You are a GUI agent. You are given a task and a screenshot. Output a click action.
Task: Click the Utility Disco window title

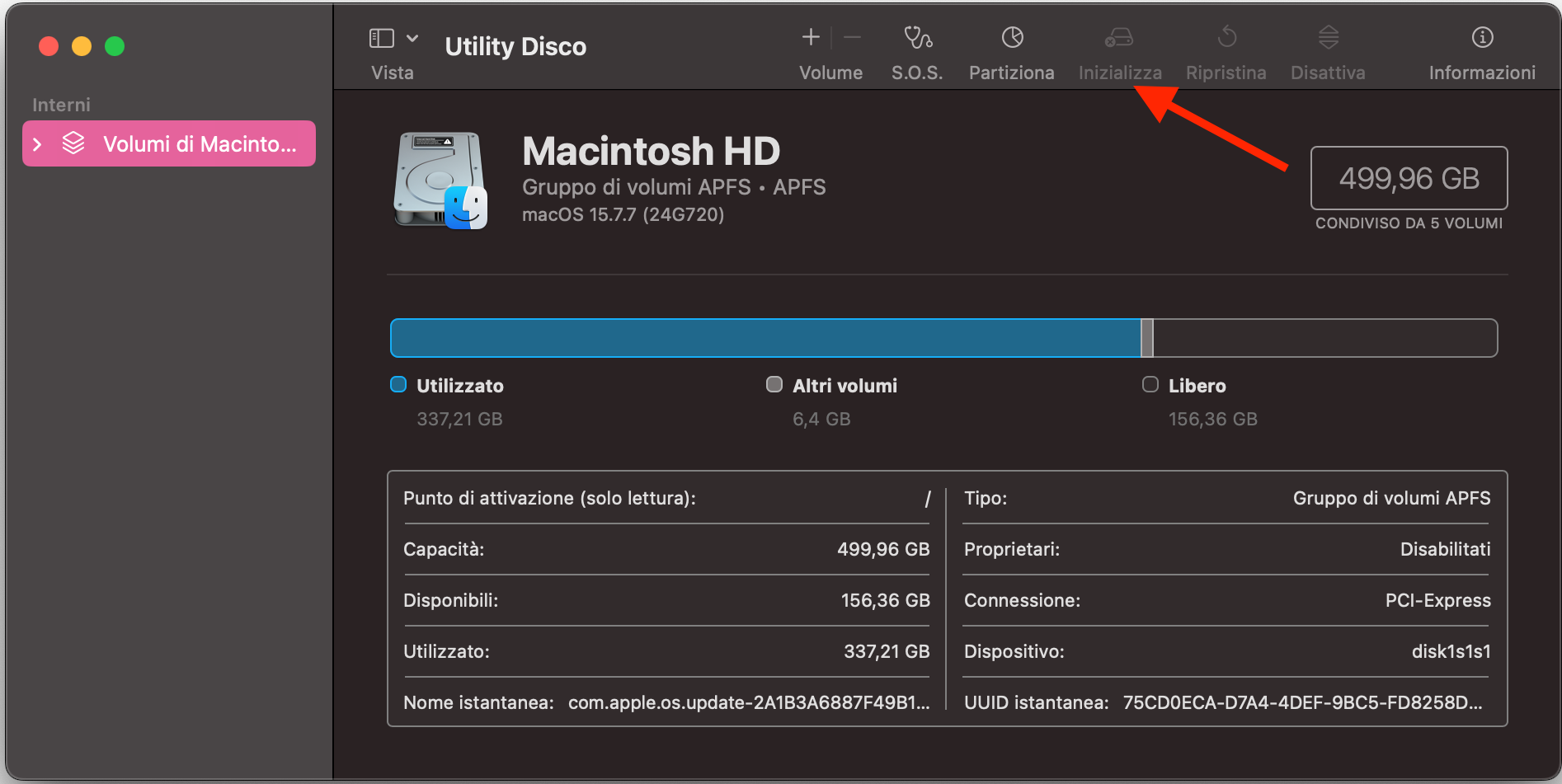click(515, 46)
